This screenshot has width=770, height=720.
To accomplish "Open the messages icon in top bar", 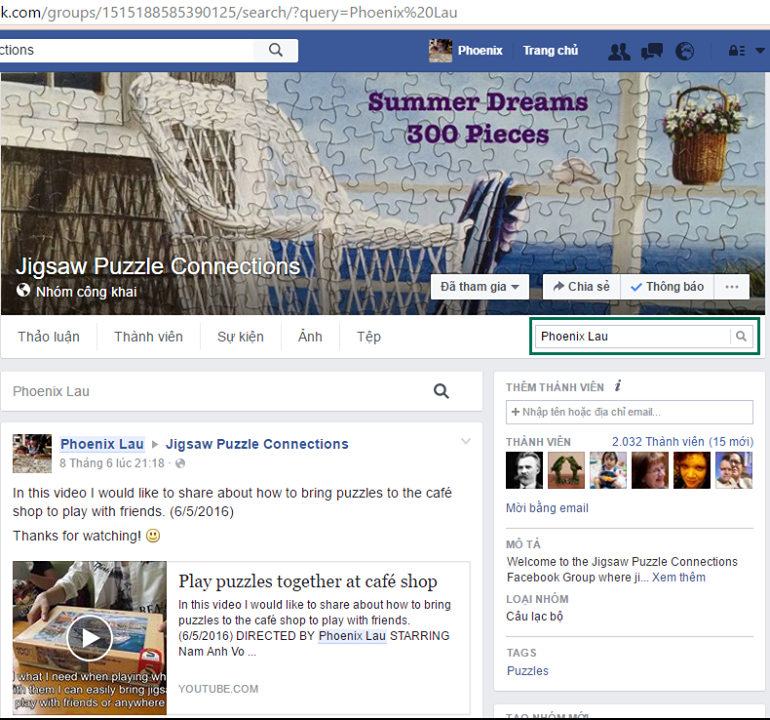I will pyautogui.click(x=652, y=51).
